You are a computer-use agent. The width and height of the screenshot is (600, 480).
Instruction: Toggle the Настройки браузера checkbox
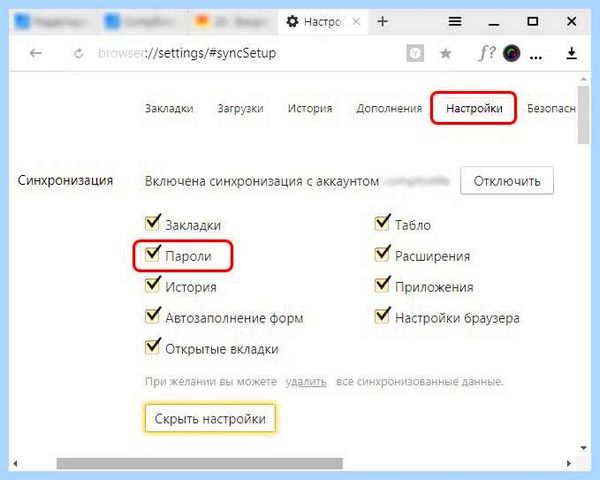click(x=382, y=316)
